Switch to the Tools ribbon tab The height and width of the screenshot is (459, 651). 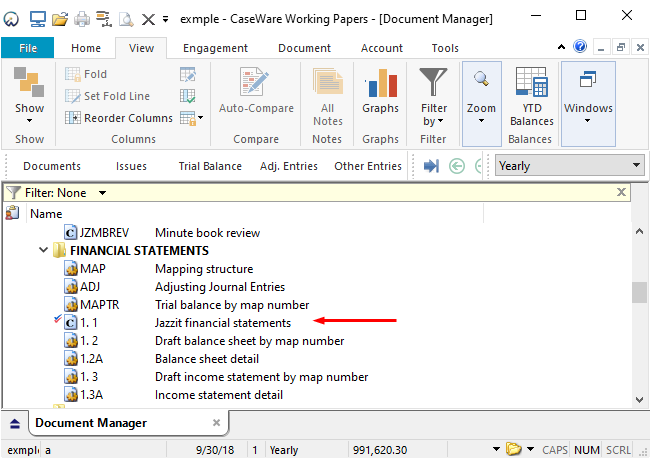pos(445,48)
